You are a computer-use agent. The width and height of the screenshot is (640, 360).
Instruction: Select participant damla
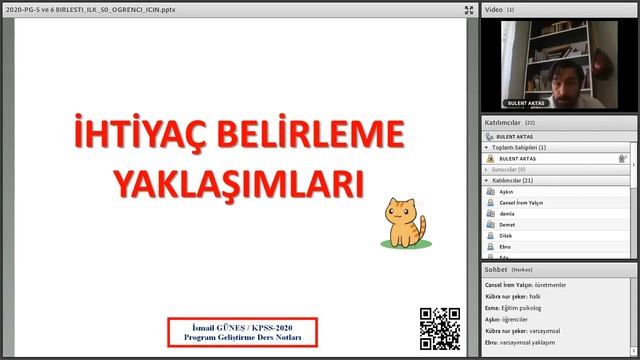(556, 213)
